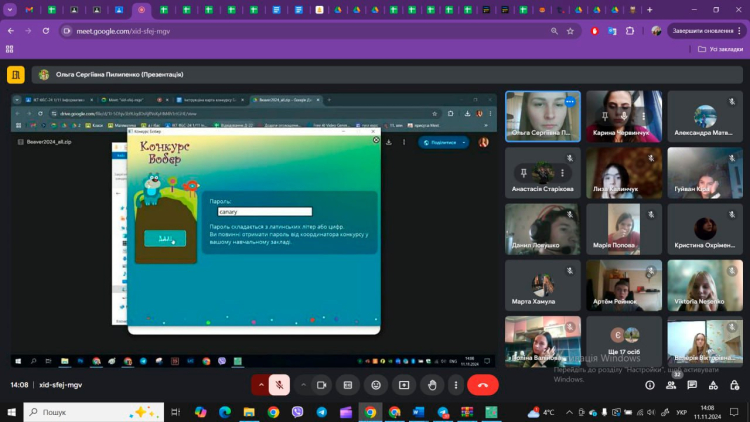Leave the call with red hang-up button
The image size is (750, 422).
tap(484, 384)
